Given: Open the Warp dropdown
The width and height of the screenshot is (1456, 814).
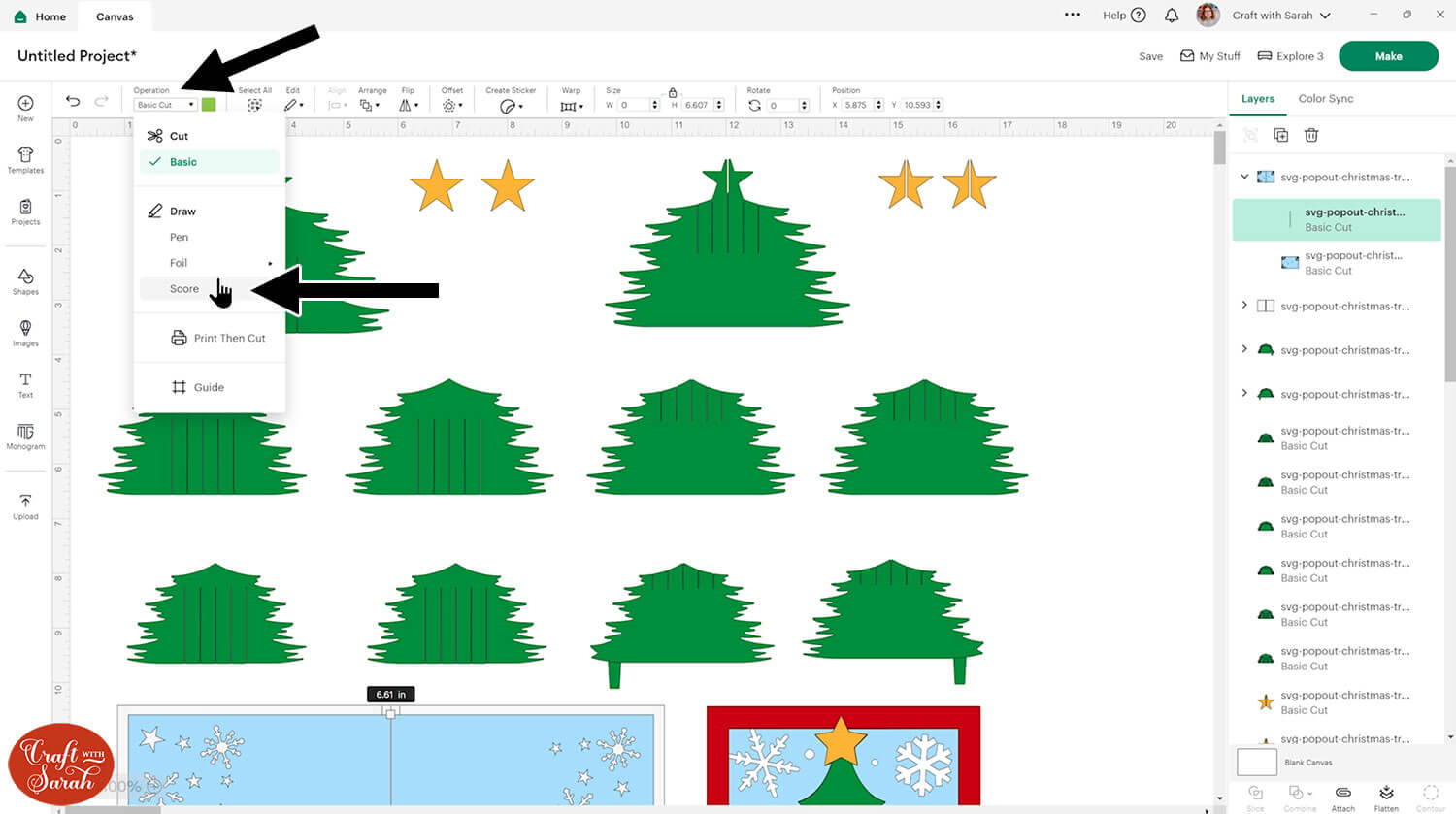Looking at the screenshot, I should point(572,106).
